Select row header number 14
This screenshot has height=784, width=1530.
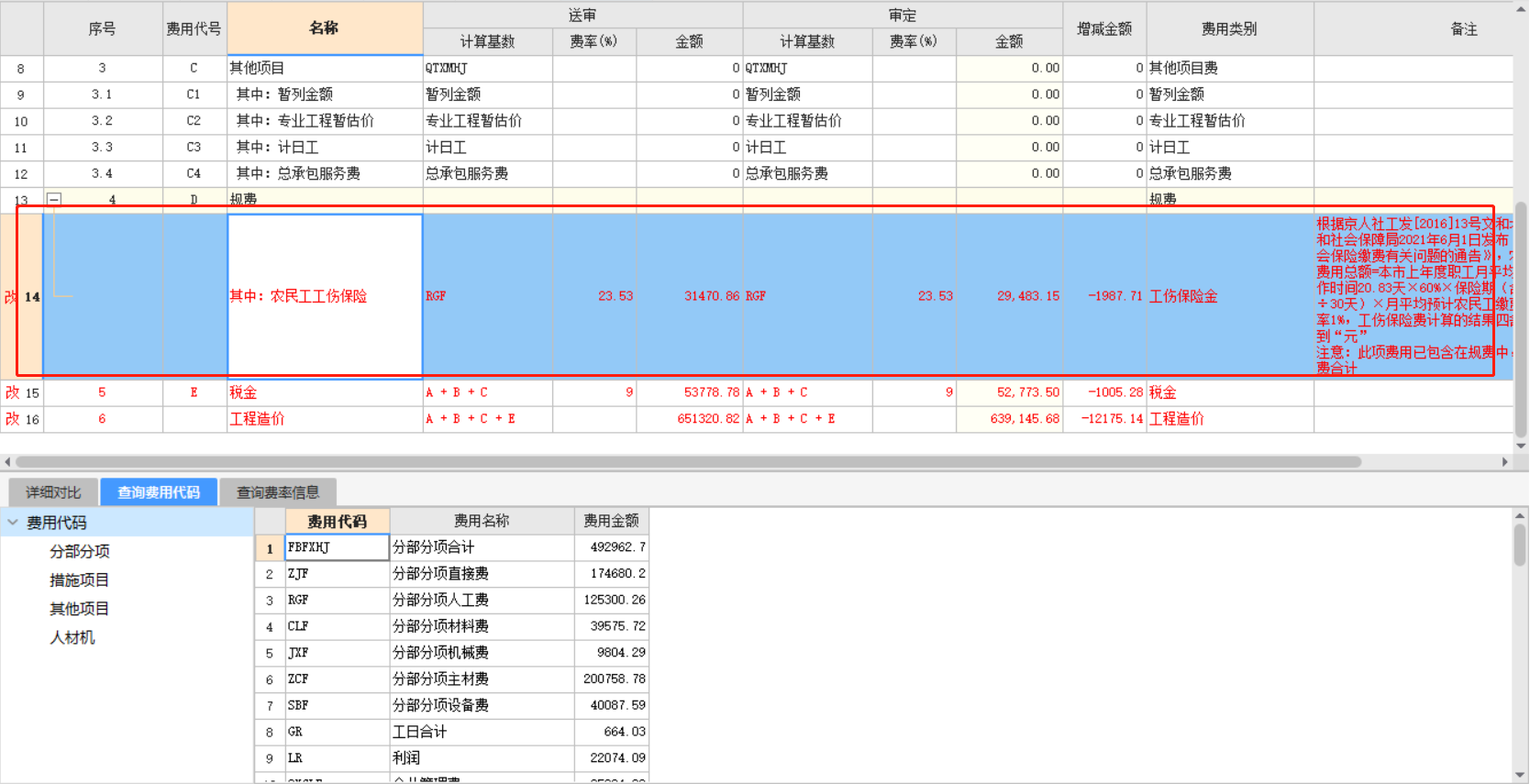(22, 295)
